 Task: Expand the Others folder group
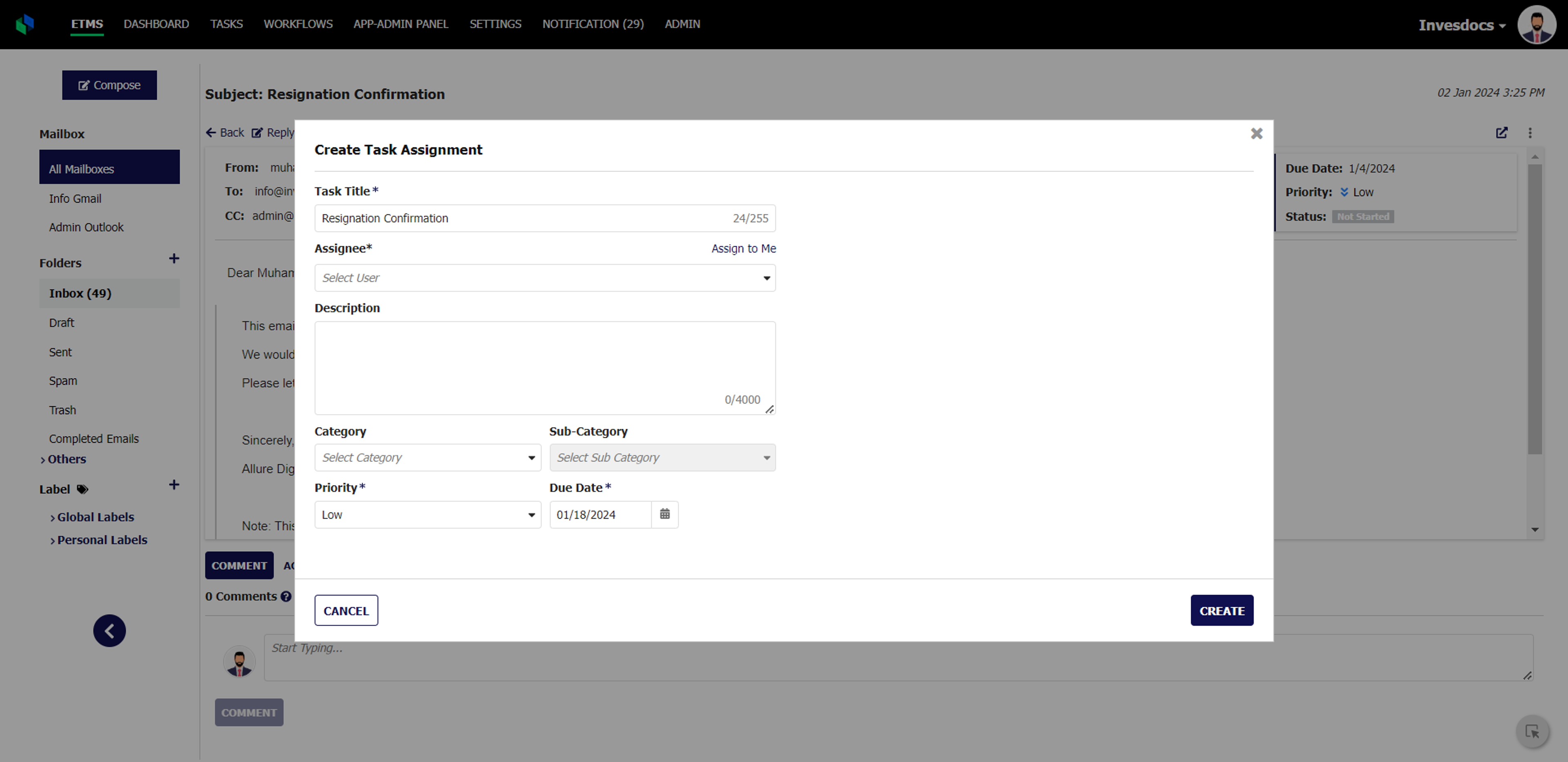click(63, 459)
